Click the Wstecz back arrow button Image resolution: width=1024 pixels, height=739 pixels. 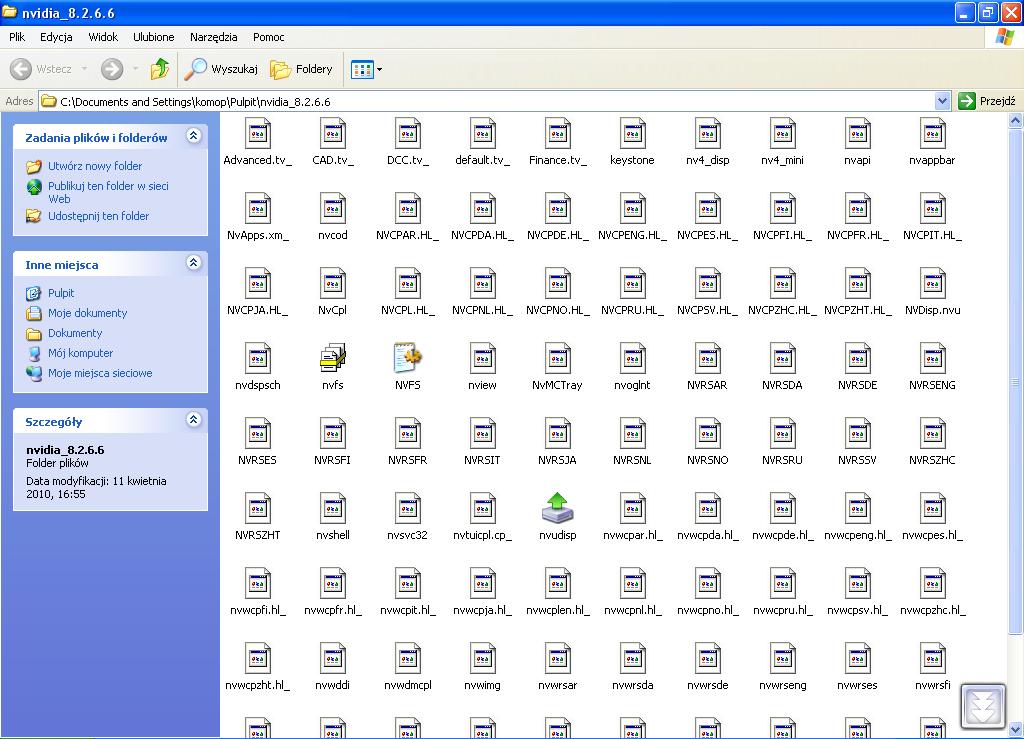40,69
